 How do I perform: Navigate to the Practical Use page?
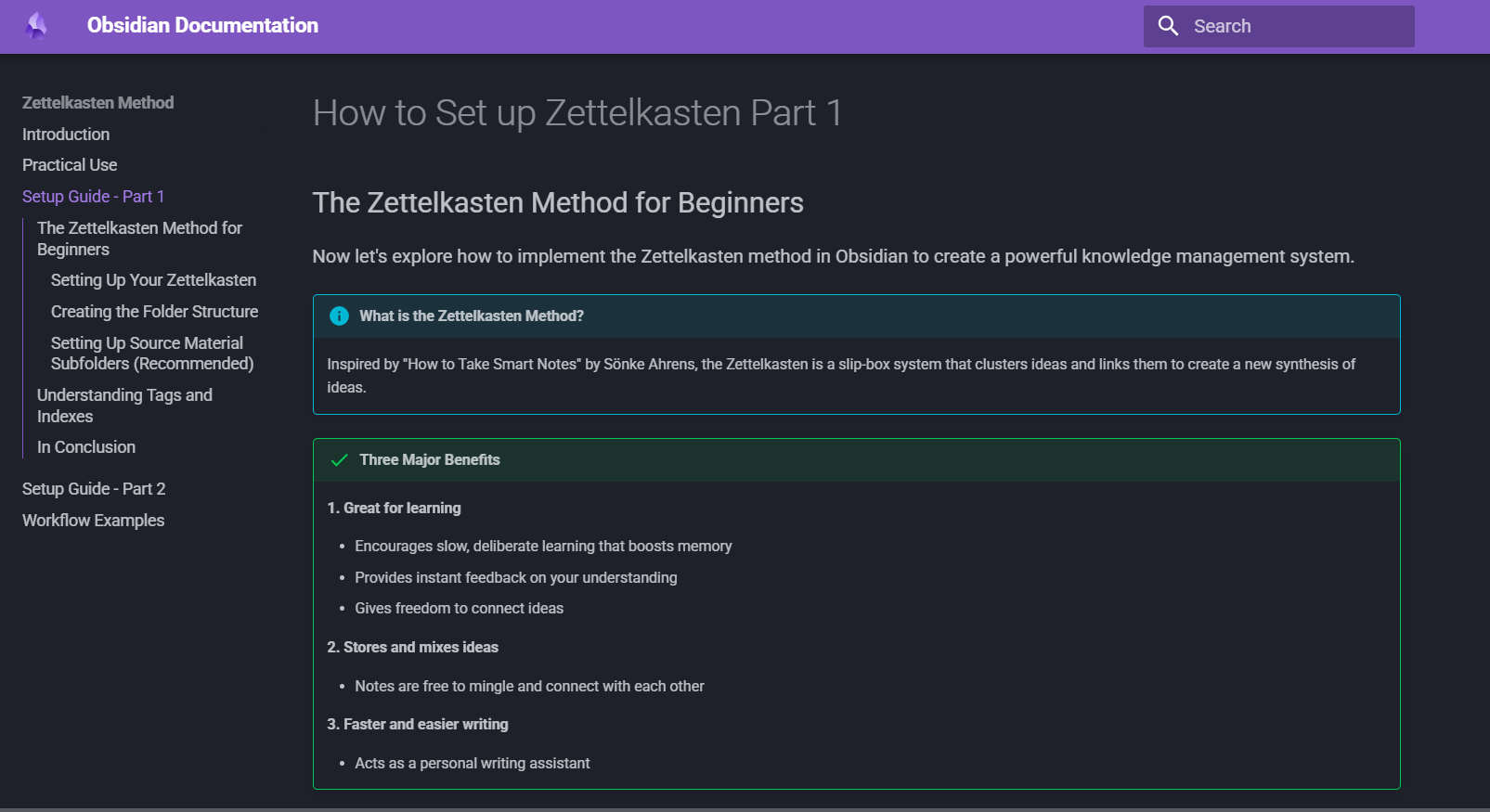click(69, 164)
